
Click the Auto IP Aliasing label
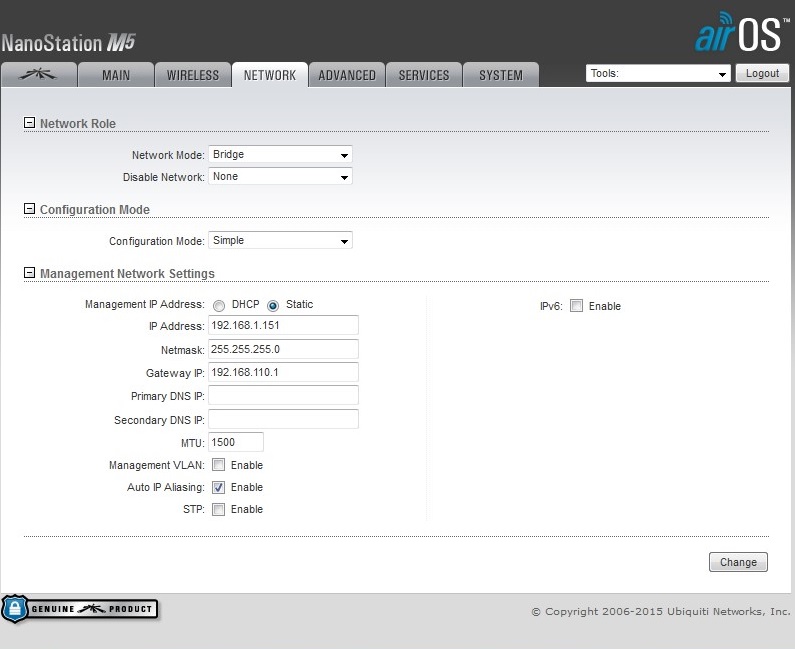(166, 487)
